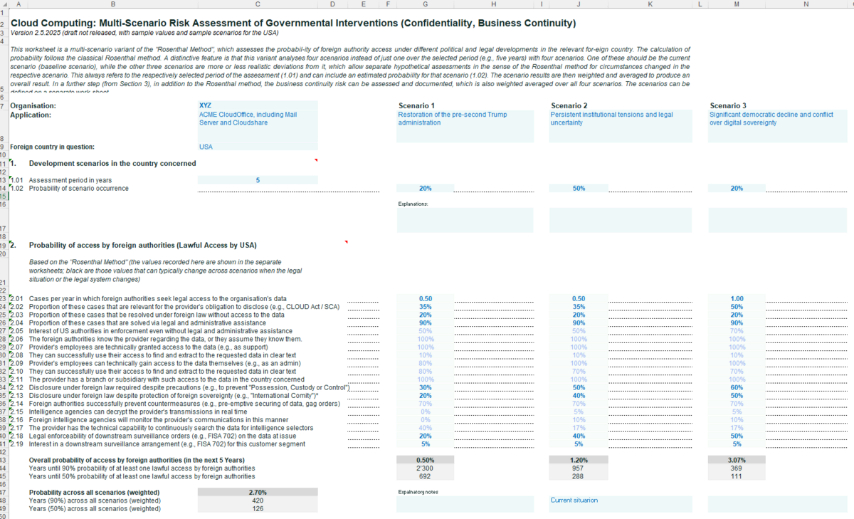
Task: Select Scenario 1 occurrence probability in row 1.02
Action: [x=425, y=188]
